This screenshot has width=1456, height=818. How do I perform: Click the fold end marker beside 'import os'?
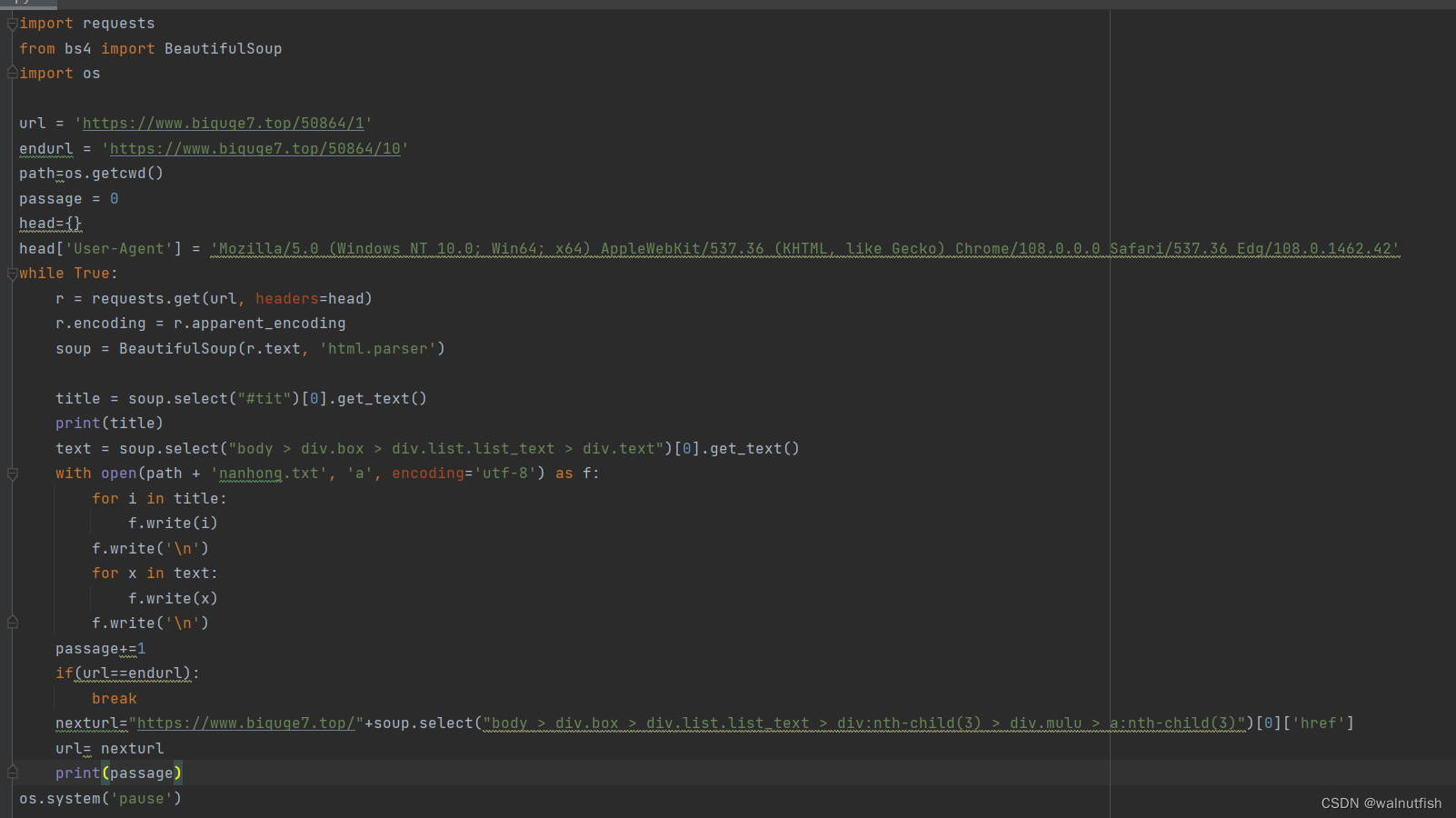tap(13, 73)
